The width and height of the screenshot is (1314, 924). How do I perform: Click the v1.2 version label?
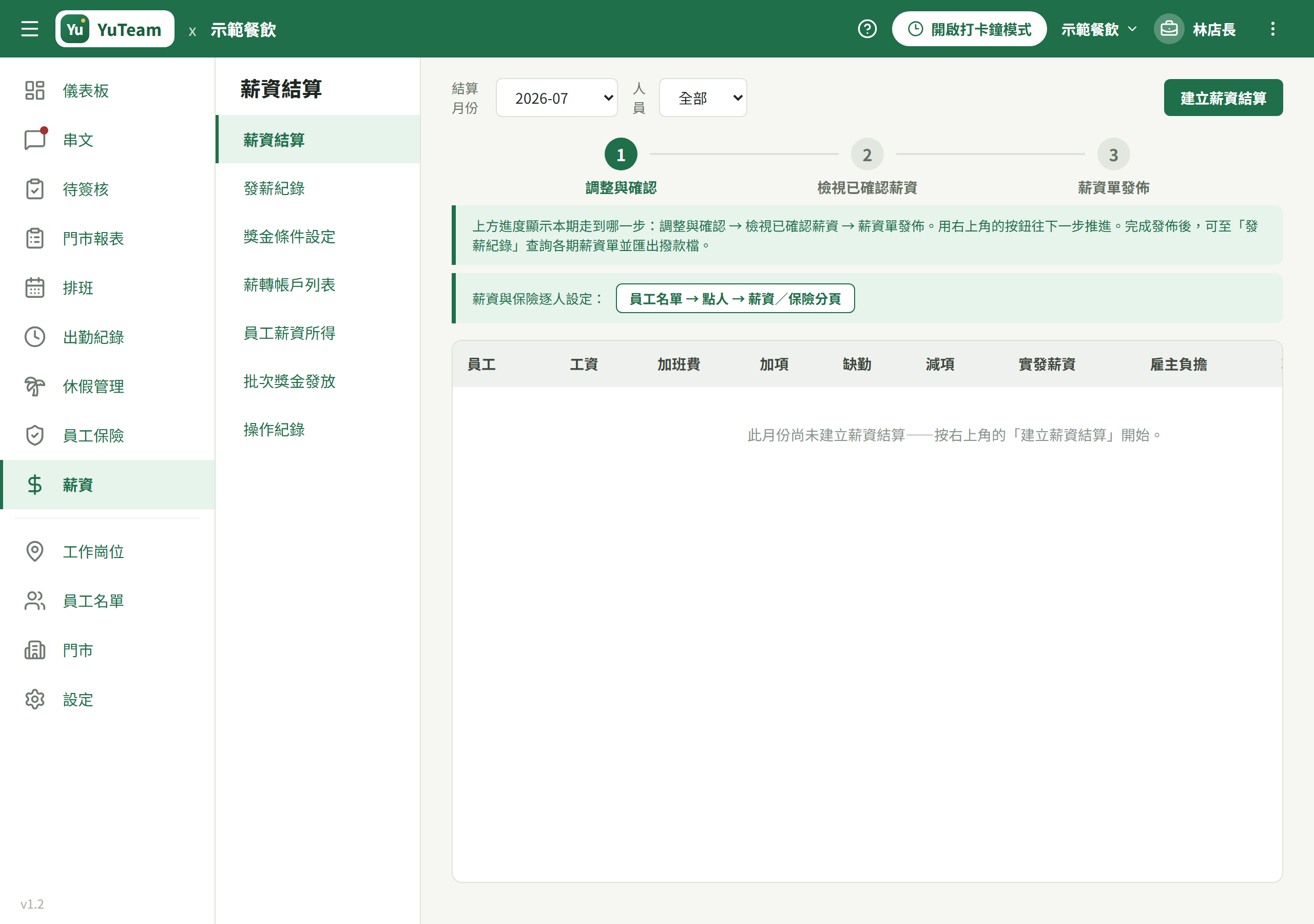[32, 903]
